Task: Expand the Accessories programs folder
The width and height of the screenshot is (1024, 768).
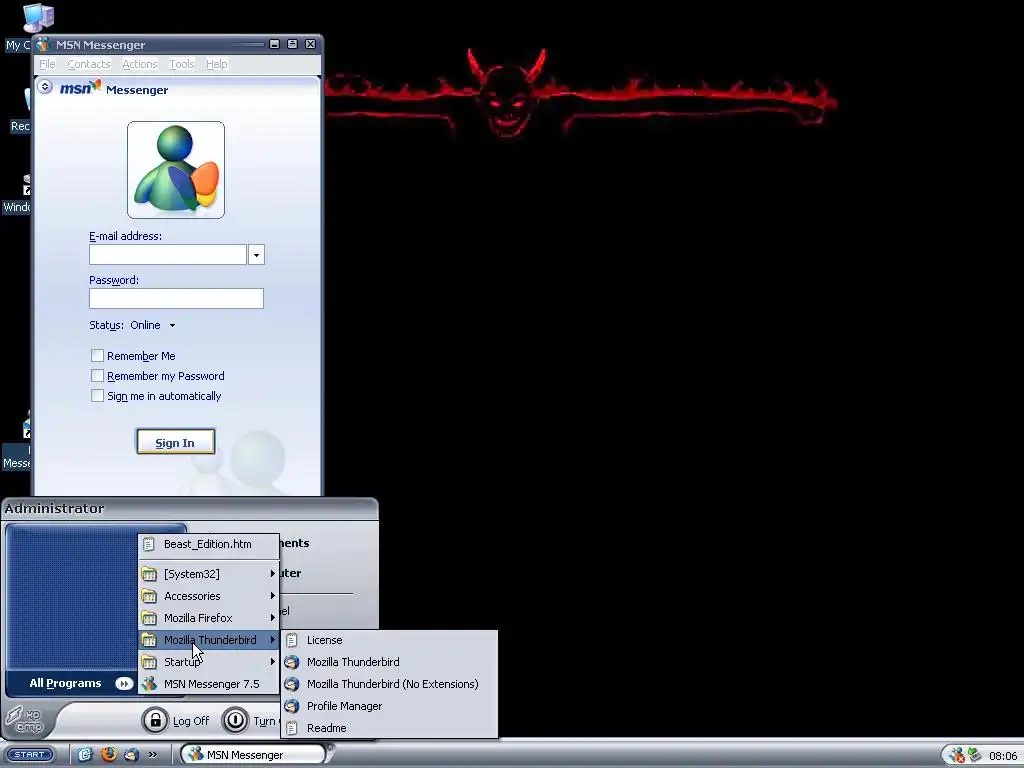Action: [x=208, y=596]
